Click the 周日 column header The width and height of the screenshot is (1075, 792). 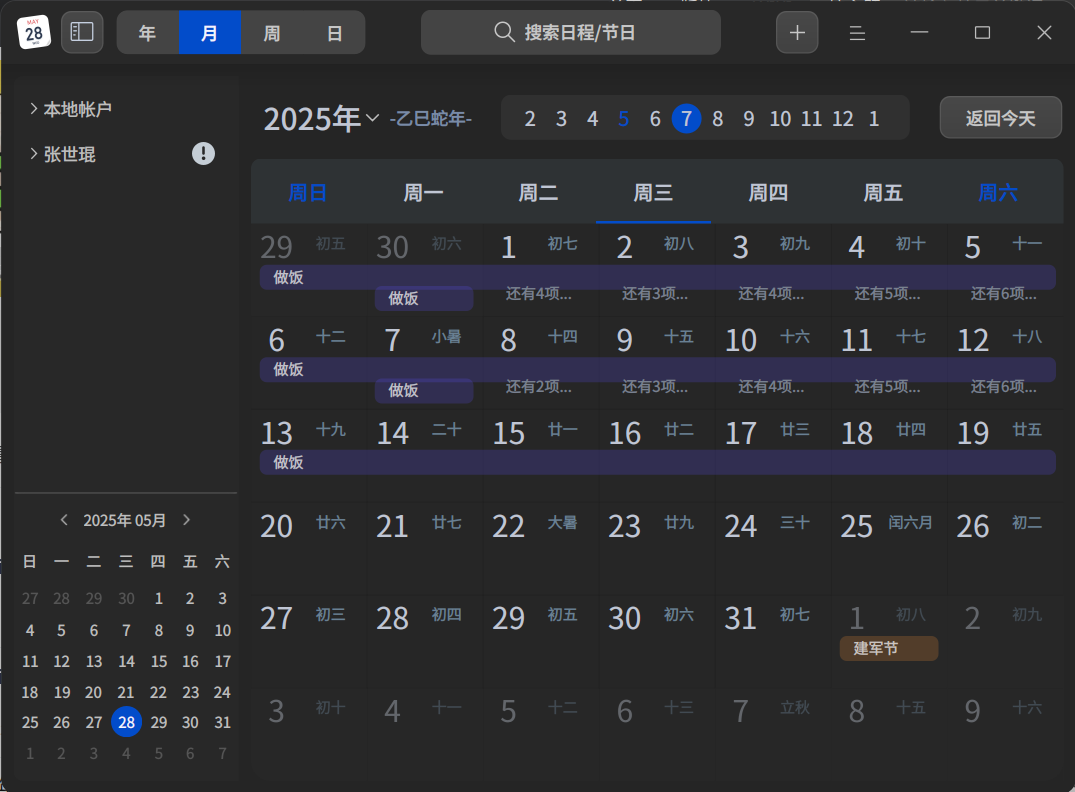[308, 193]
